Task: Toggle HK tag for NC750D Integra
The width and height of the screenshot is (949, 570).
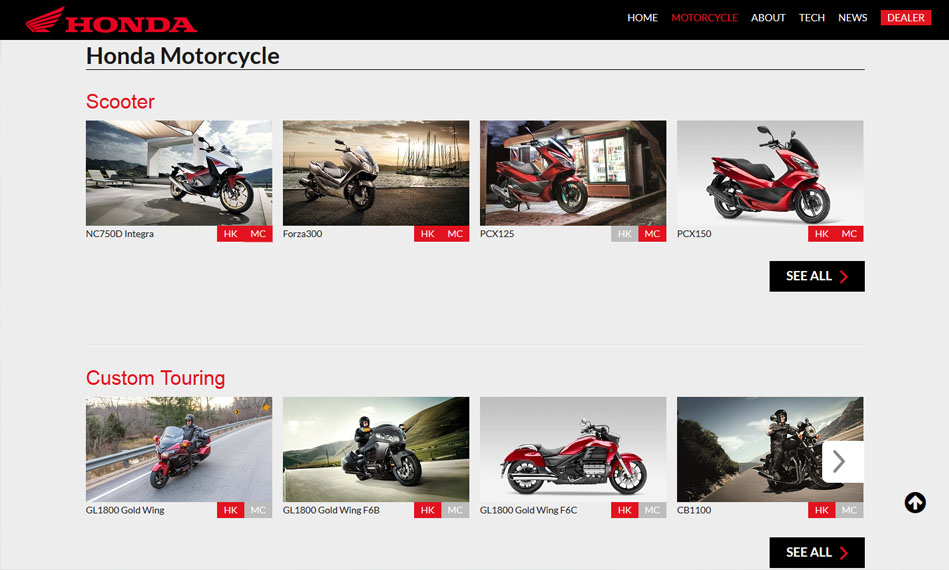Action: [x=231, y=234]
